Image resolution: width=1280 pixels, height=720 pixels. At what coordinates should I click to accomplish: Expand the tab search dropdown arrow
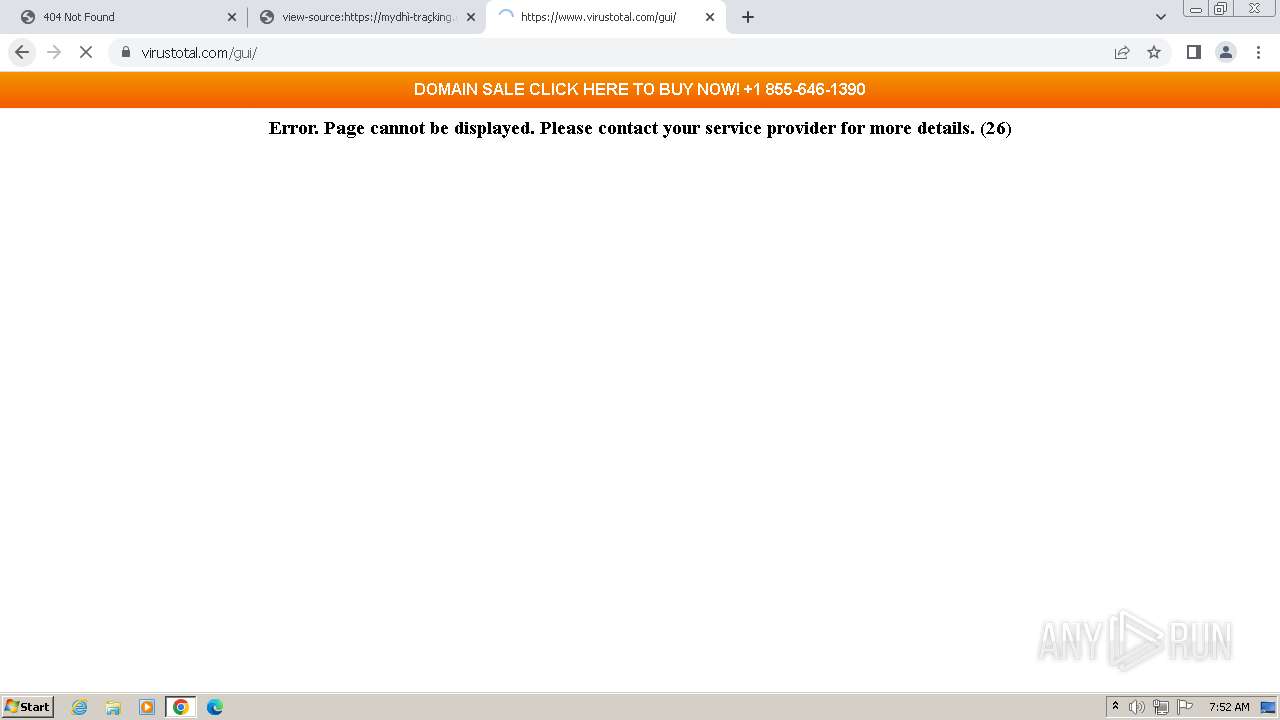1161,17
